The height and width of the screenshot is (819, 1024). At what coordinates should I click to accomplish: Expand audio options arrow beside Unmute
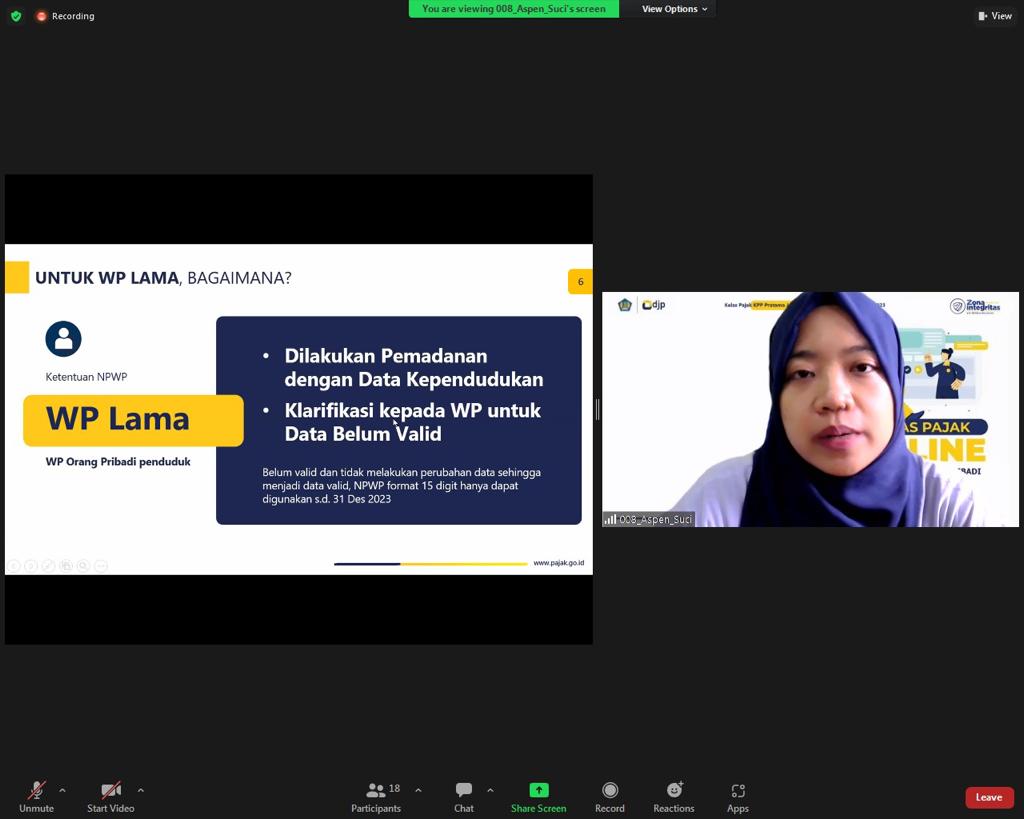point(62,790)
